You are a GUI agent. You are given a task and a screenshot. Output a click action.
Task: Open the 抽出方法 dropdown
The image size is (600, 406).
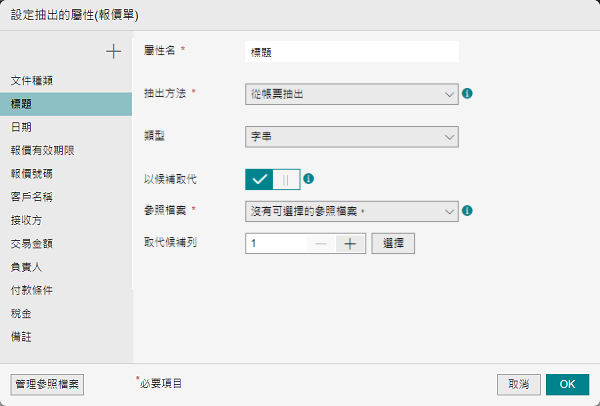(x=351, y=94)
